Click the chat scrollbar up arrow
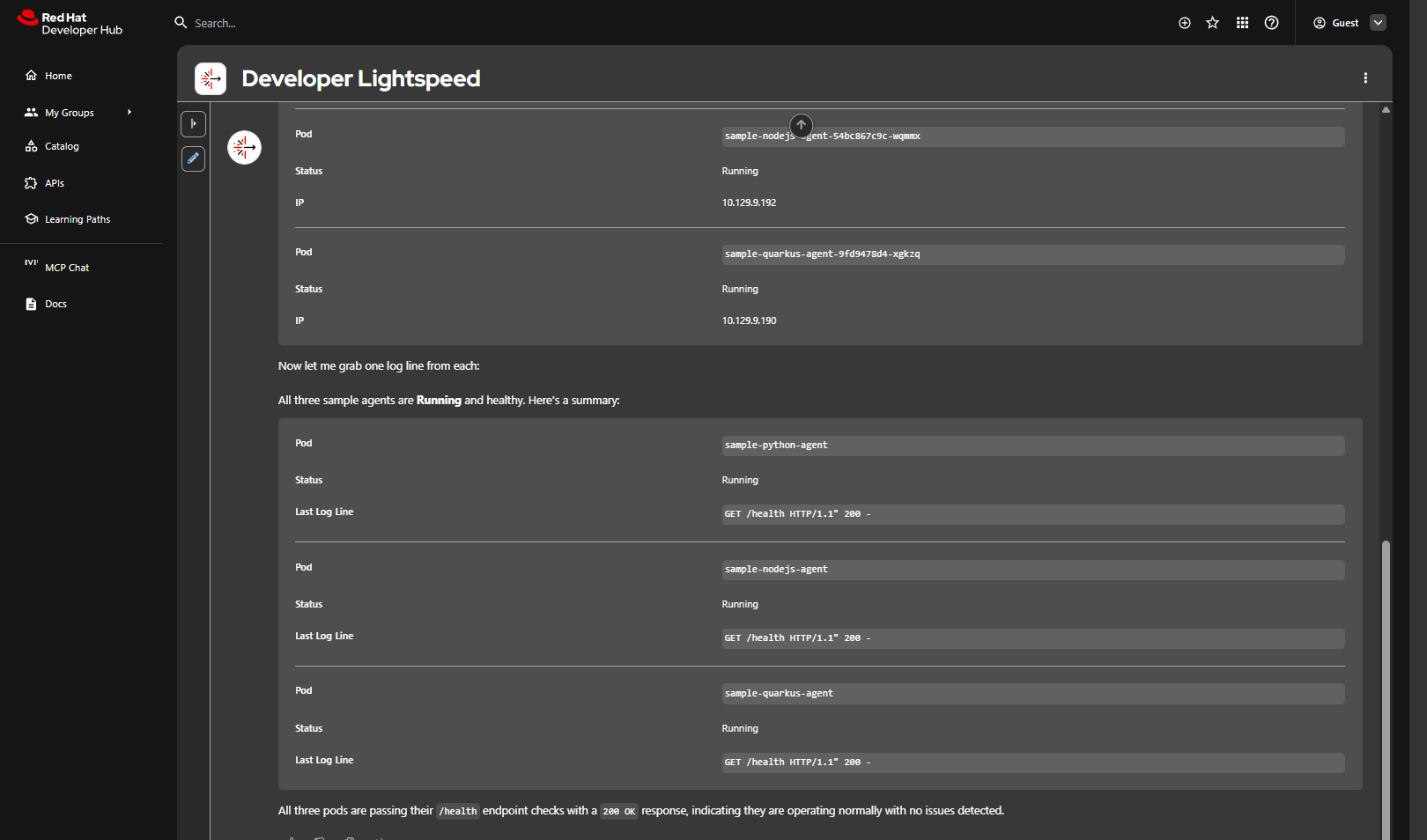 [x=1386, y=110]
